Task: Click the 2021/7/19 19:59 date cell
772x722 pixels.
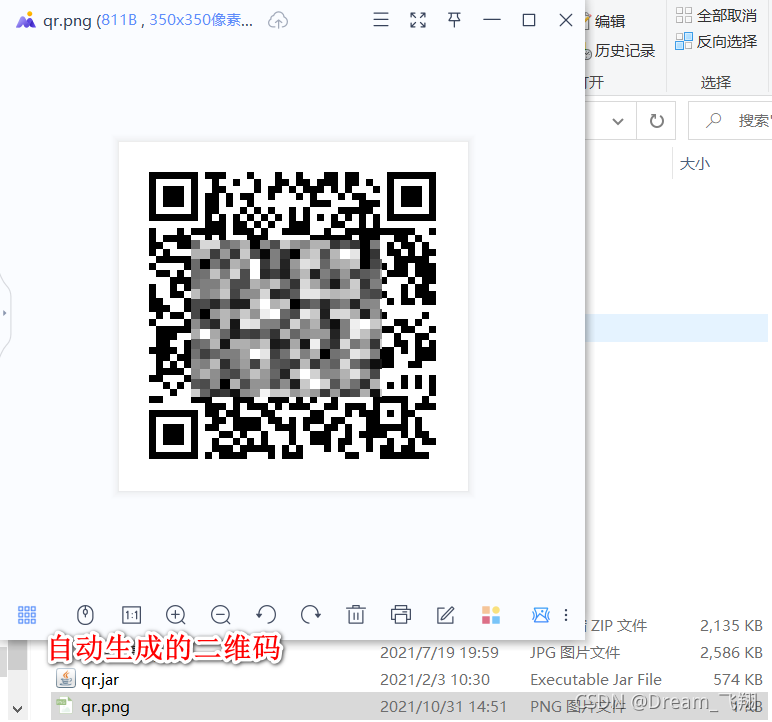Action: click(x=439, y=653)
